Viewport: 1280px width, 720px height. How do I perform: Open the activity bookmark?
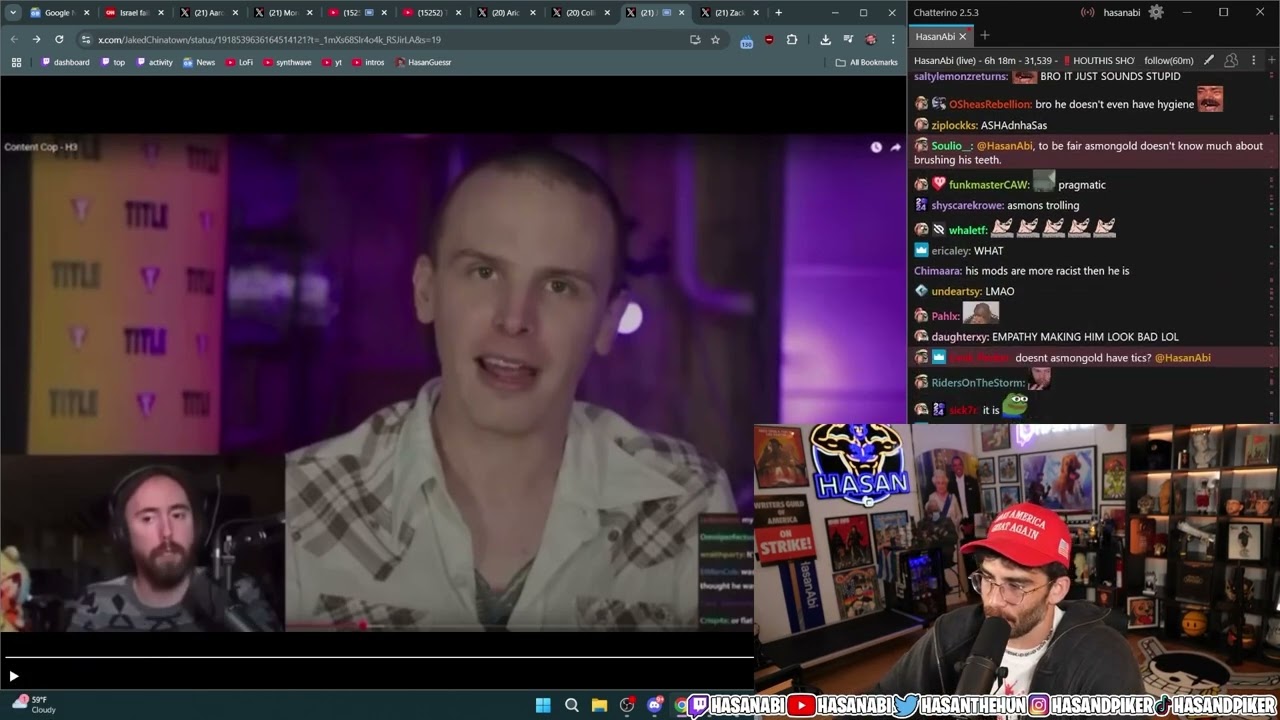pyautogui.click(x=154, y=62)
